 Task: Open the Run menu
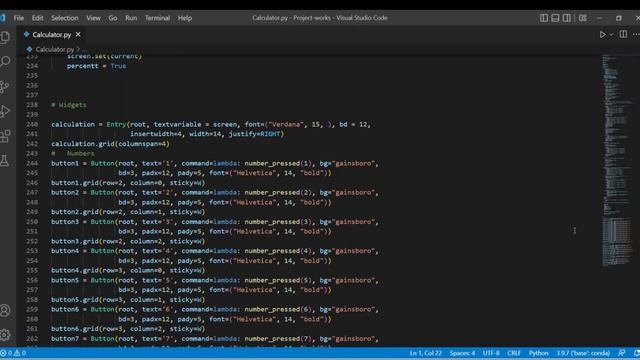(131, 18)
